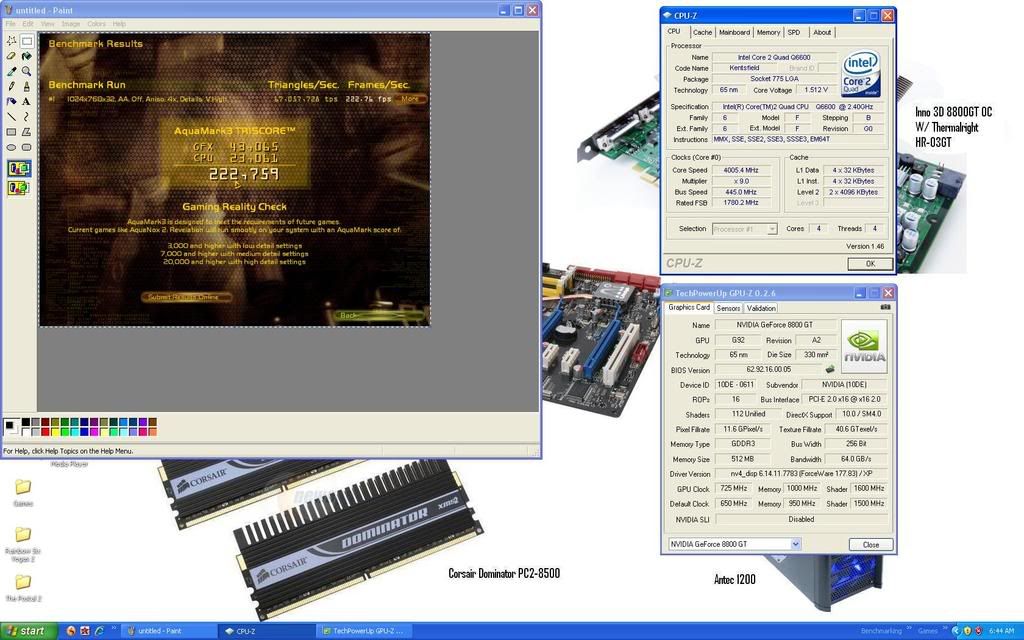Enable transparent selection mode in Paint
1024x640 pixels.
pos(18,188)
